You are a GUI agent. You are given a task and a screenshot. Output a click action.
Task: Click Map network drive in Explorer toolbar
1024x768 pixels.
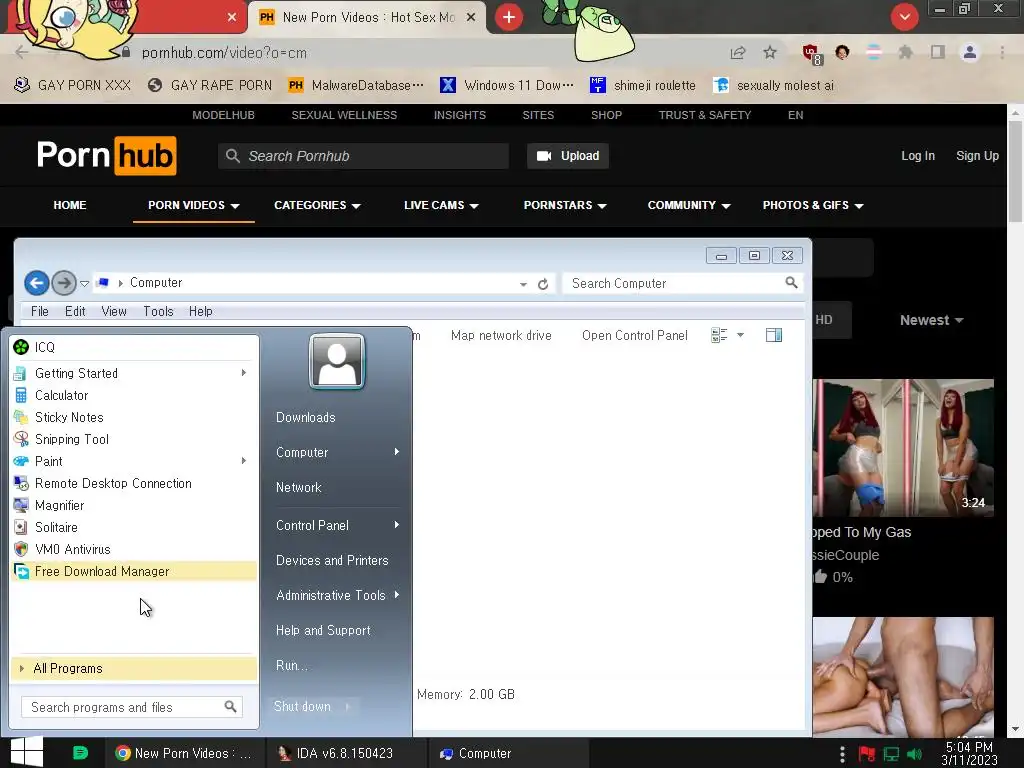click(501, 336)
